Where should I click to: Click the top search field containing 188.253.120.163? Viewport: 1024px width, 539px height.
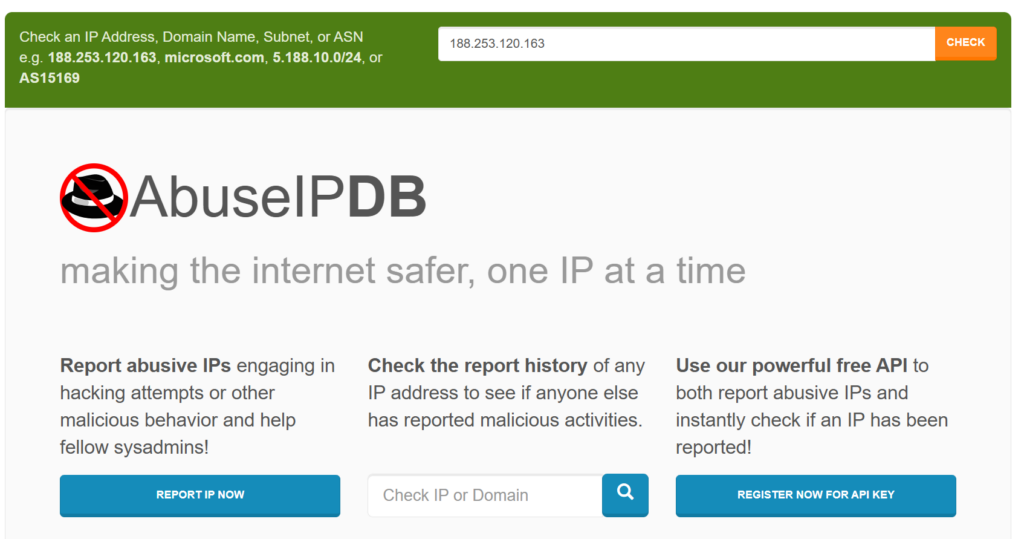coord(686,43)
